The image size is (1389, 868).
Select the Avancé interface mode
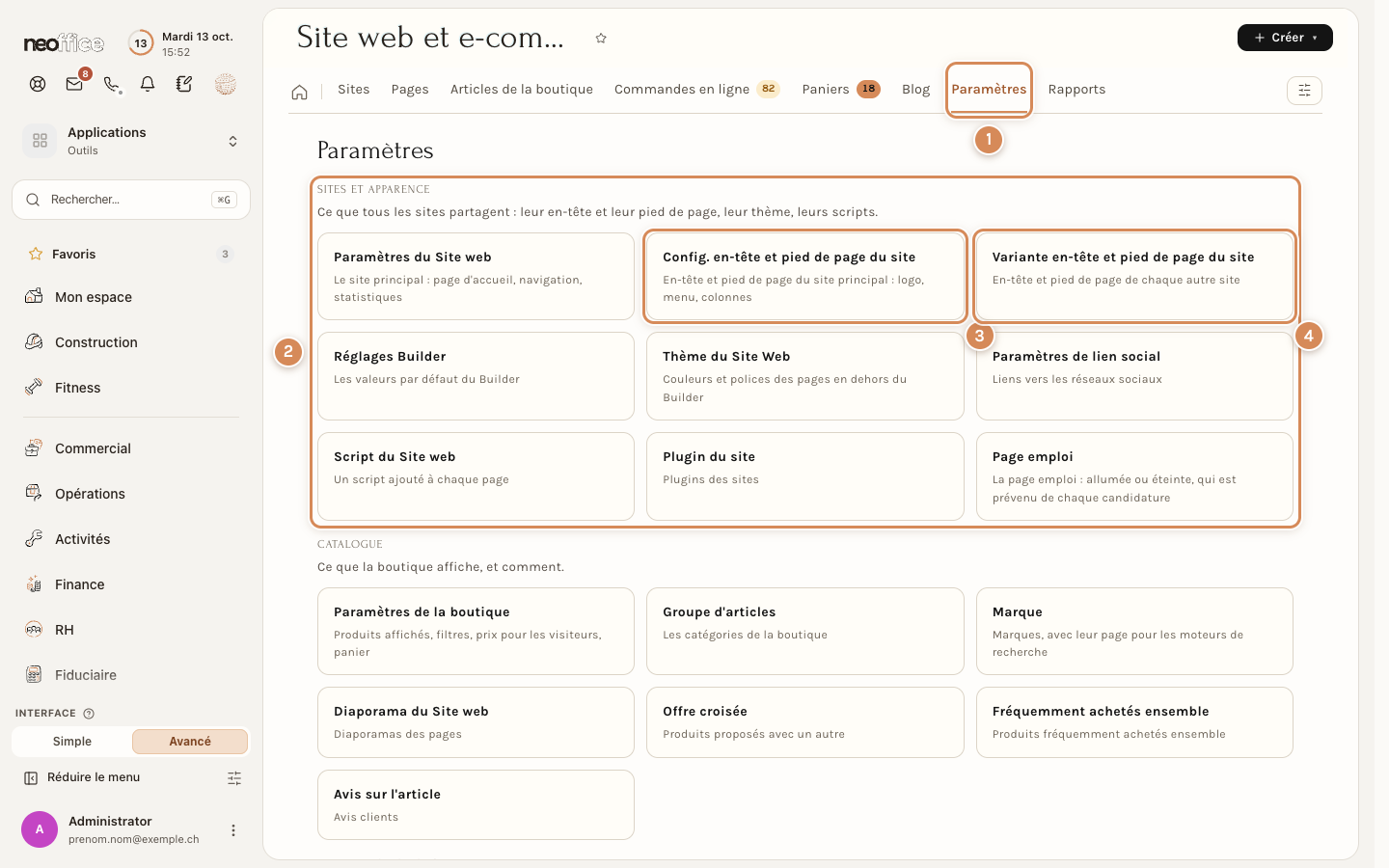190,742
